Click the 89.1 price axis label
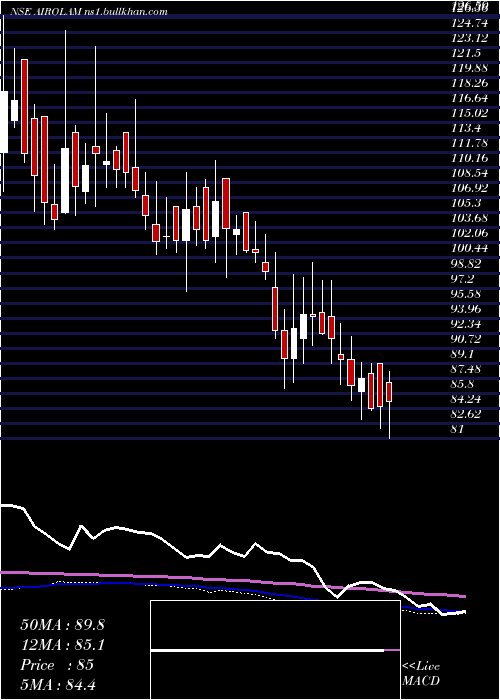 tap(462, 354)
